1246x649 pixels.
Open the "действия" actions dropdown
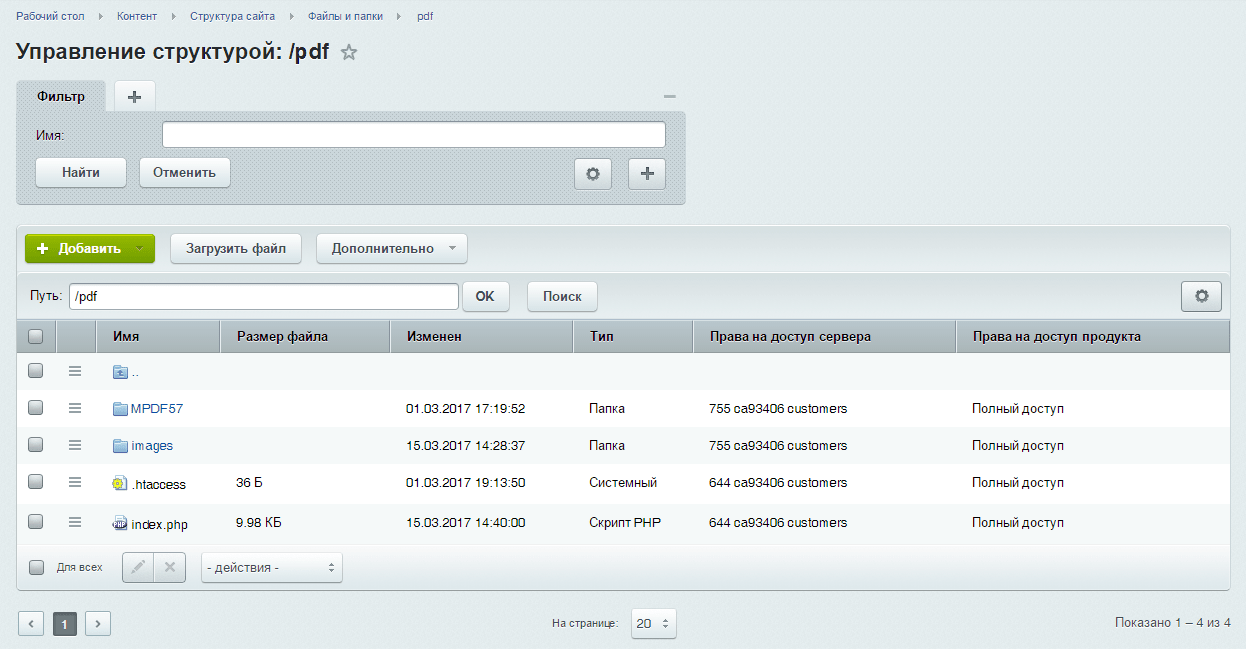[x=271, y=568]
